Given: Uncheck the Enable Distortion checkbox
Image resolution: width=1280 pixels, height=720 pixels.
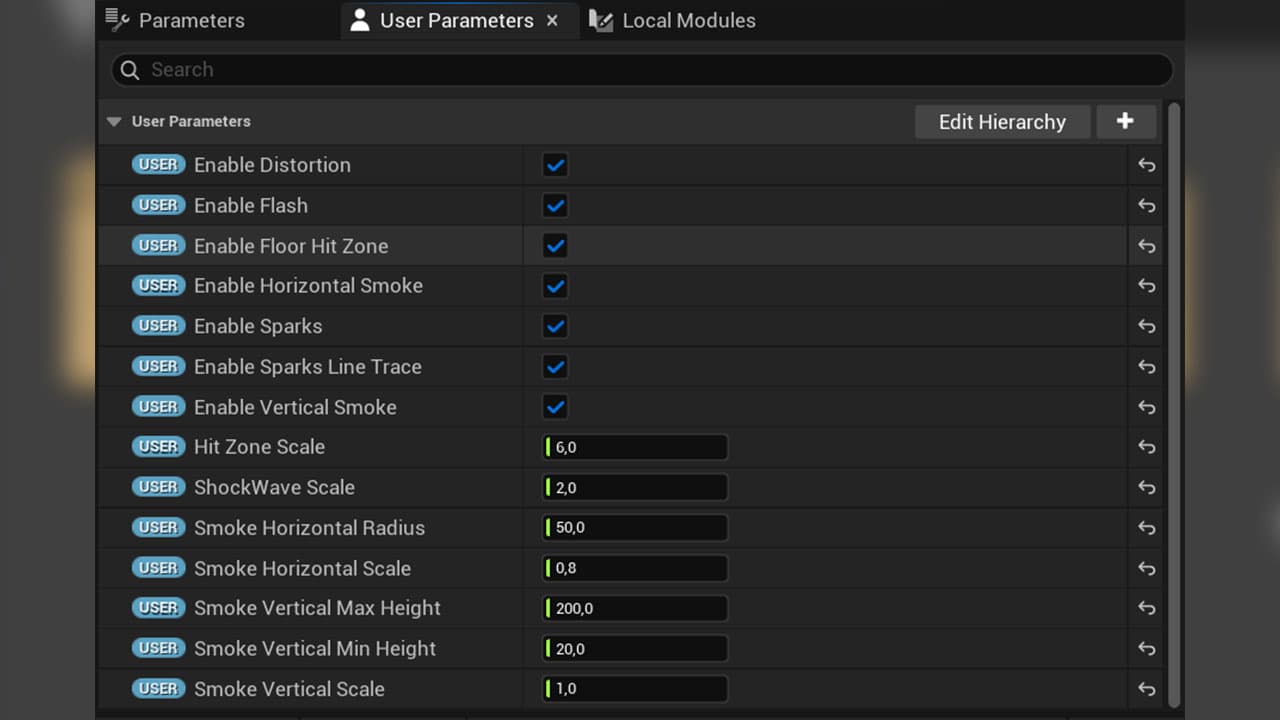Looking at the screenshot, I should 555,165.
